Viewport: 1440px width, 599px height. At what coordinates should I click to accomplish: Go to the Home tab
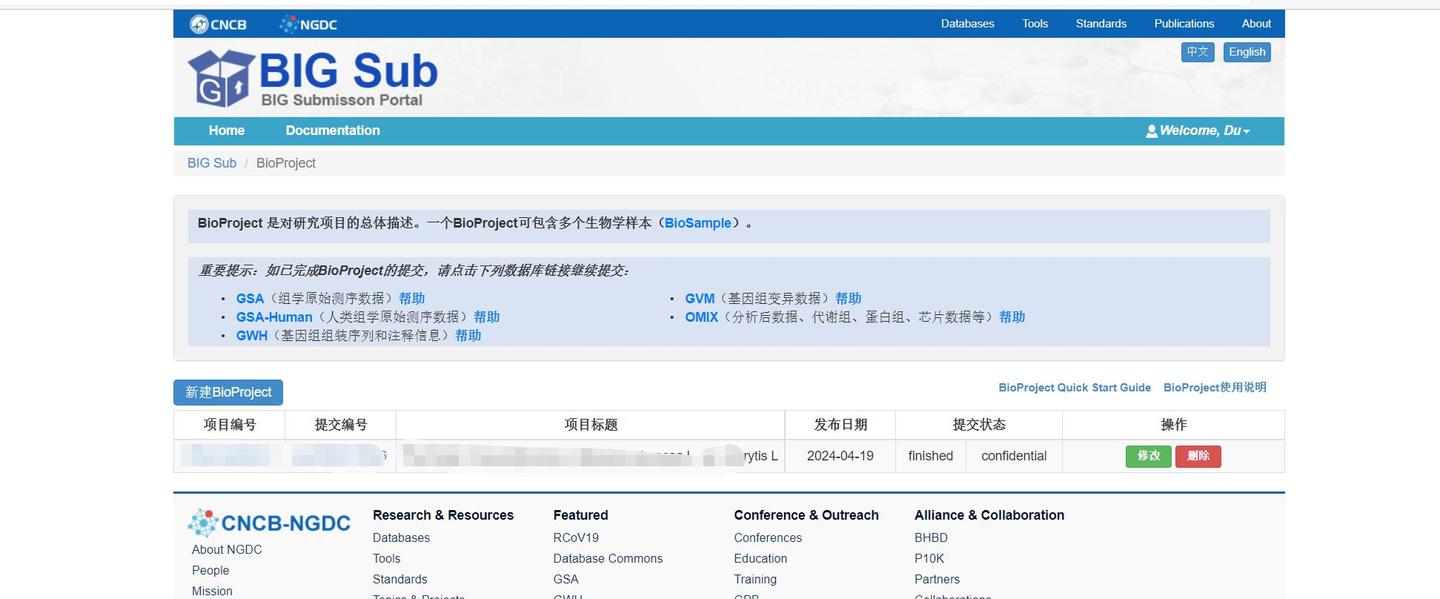(227, 131)
